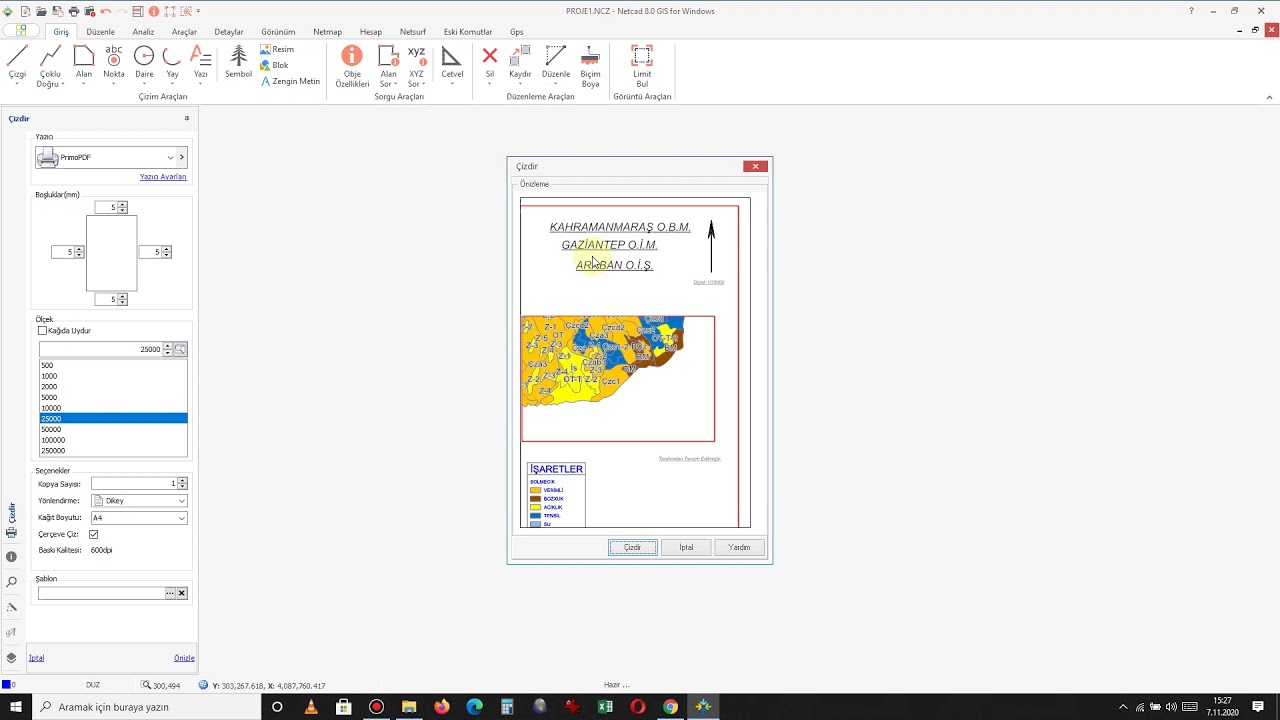This screenshot has width=1280, height=720.
Task: Switch to the Düzenle ribbon tab
Action: (100, 32)
